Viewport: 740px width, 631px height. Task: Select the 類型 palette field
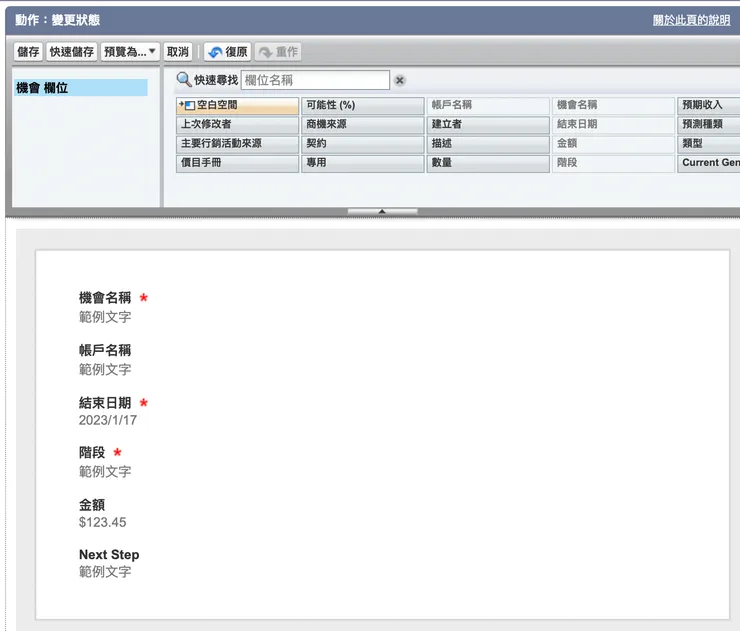(x=708, y=144)
